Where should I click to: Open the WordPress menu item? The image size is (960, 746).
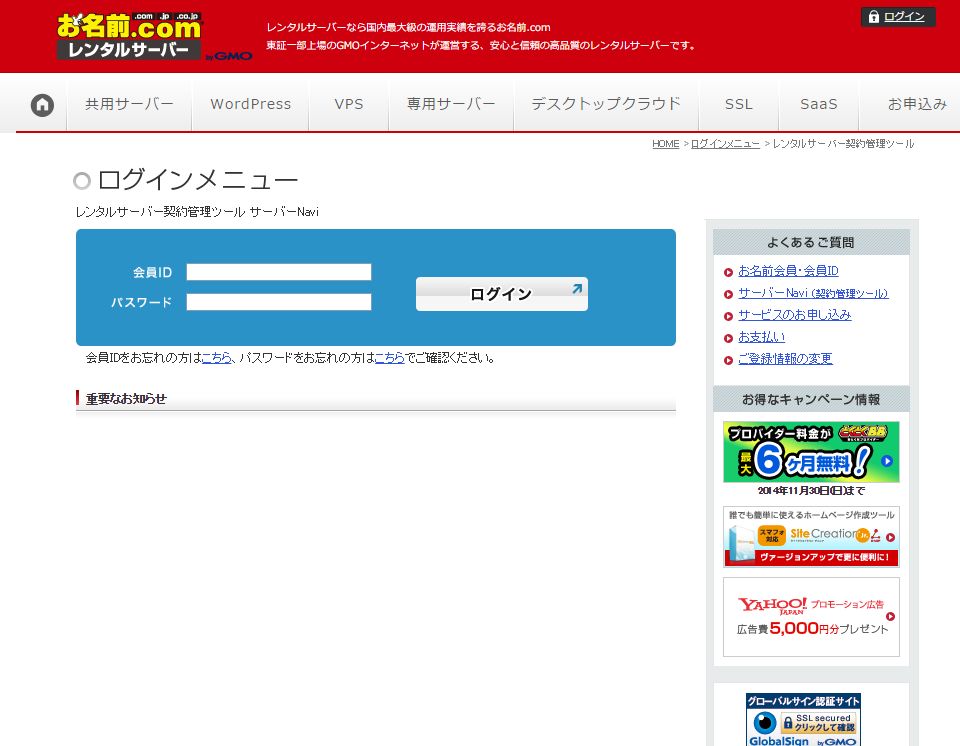(x=250, y=104)
